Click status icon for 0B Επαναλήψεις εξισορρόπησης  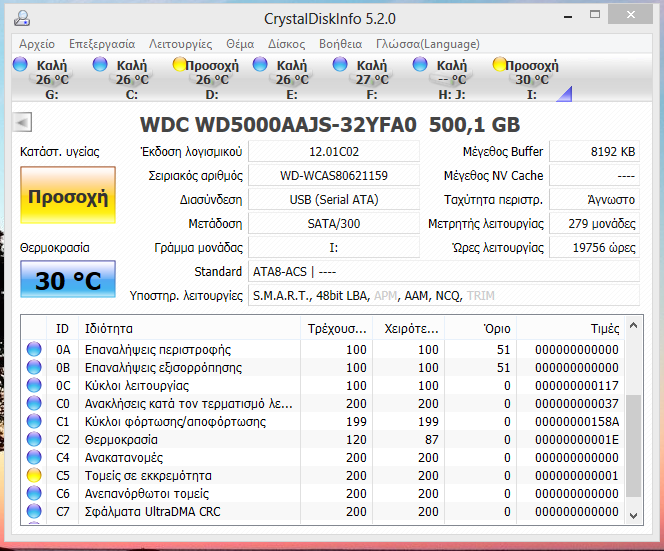point(34,367)
